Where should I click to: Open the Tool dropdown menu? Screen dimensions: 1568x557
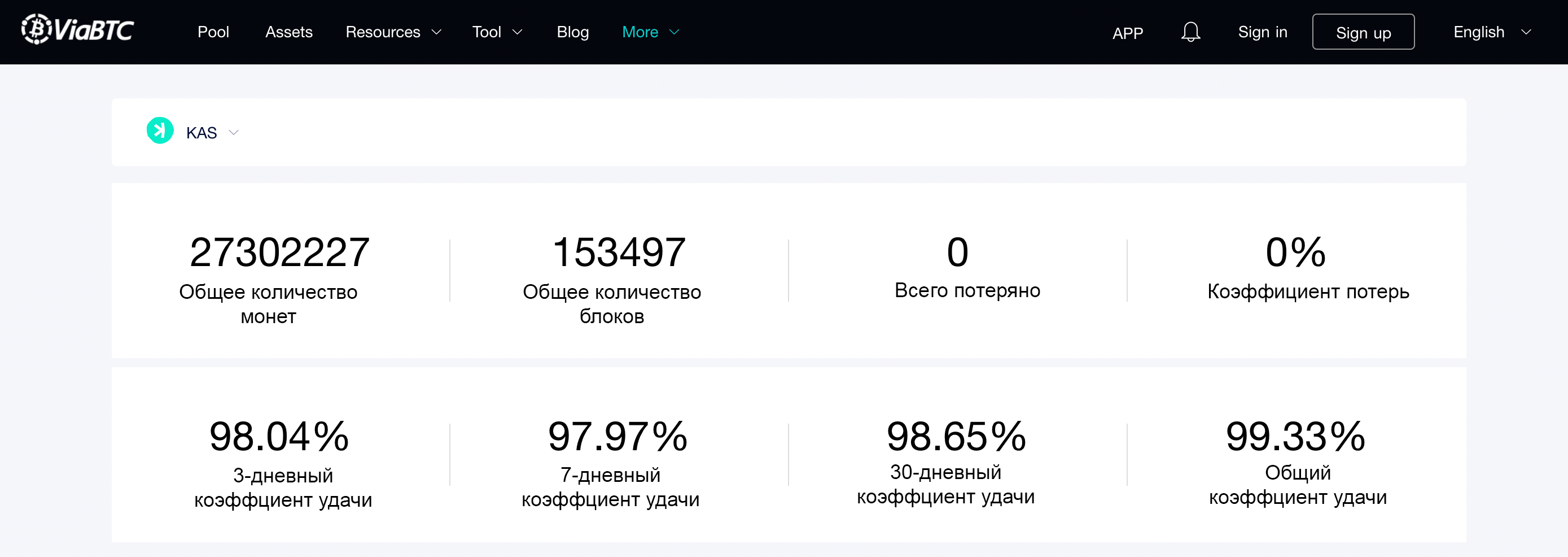(x=497, y=32)
